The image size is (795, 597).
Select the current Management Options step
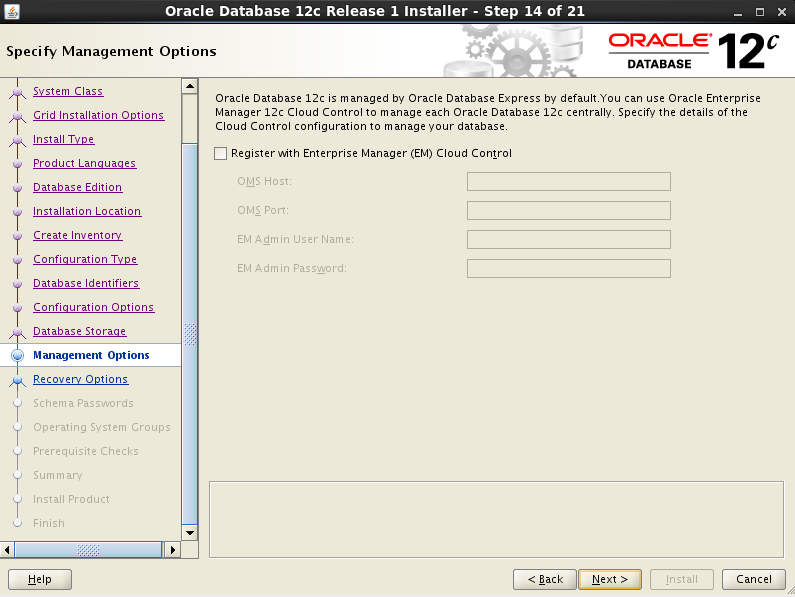pyautogui.click(x=91, y=355)
